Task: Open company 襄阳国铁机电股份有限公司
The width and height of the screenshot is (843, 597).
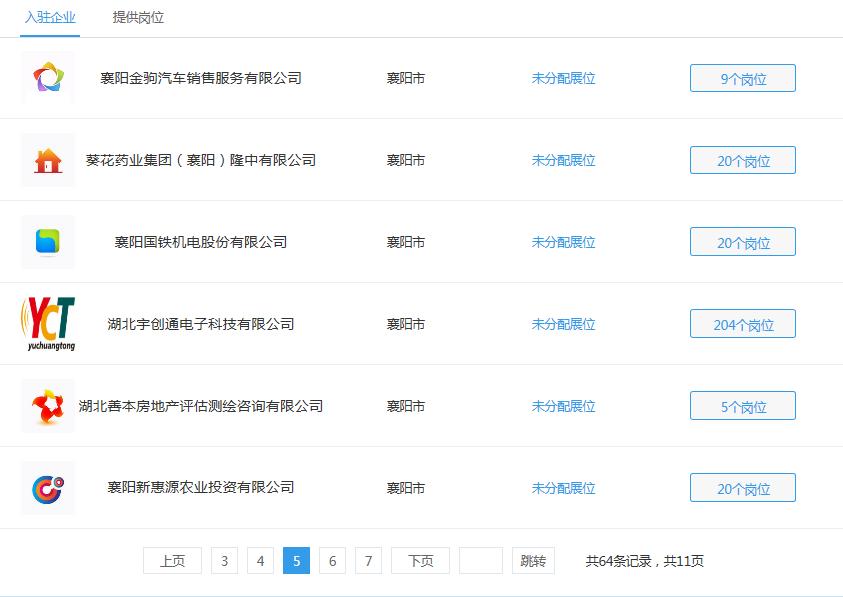Action: [x=201, y=242]
